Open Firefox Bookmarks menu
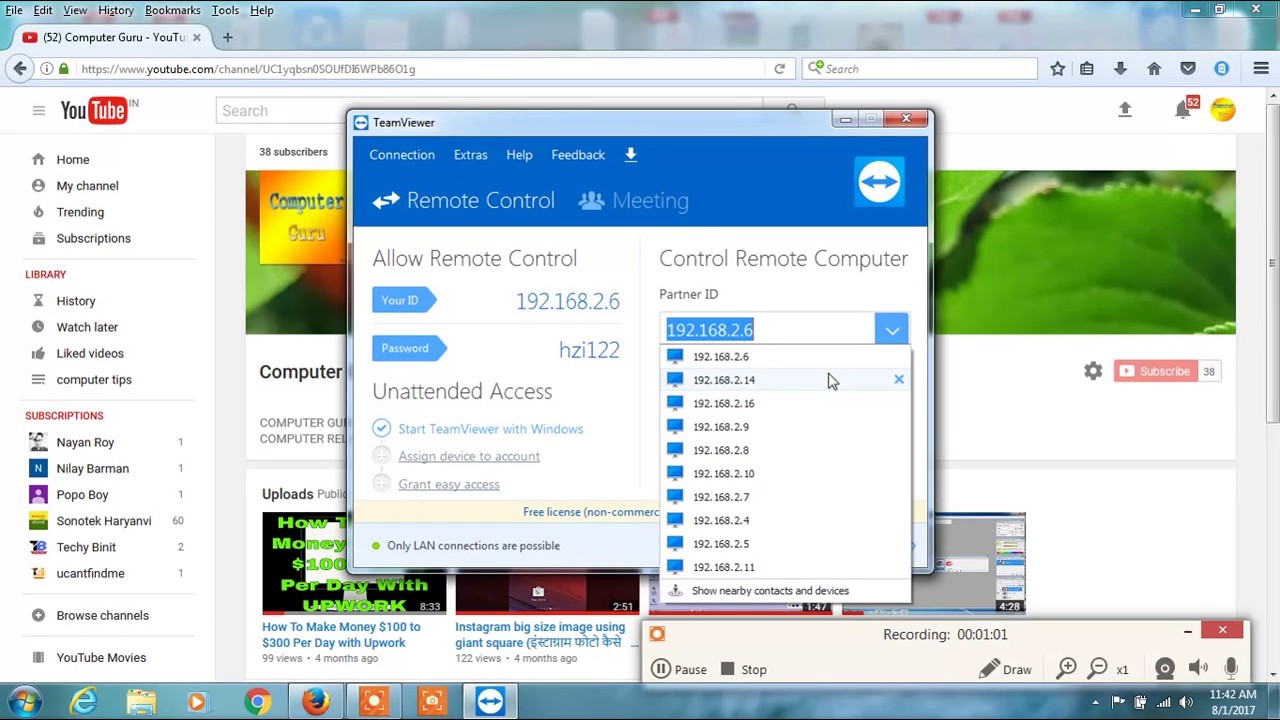 [x=173, y=10]
